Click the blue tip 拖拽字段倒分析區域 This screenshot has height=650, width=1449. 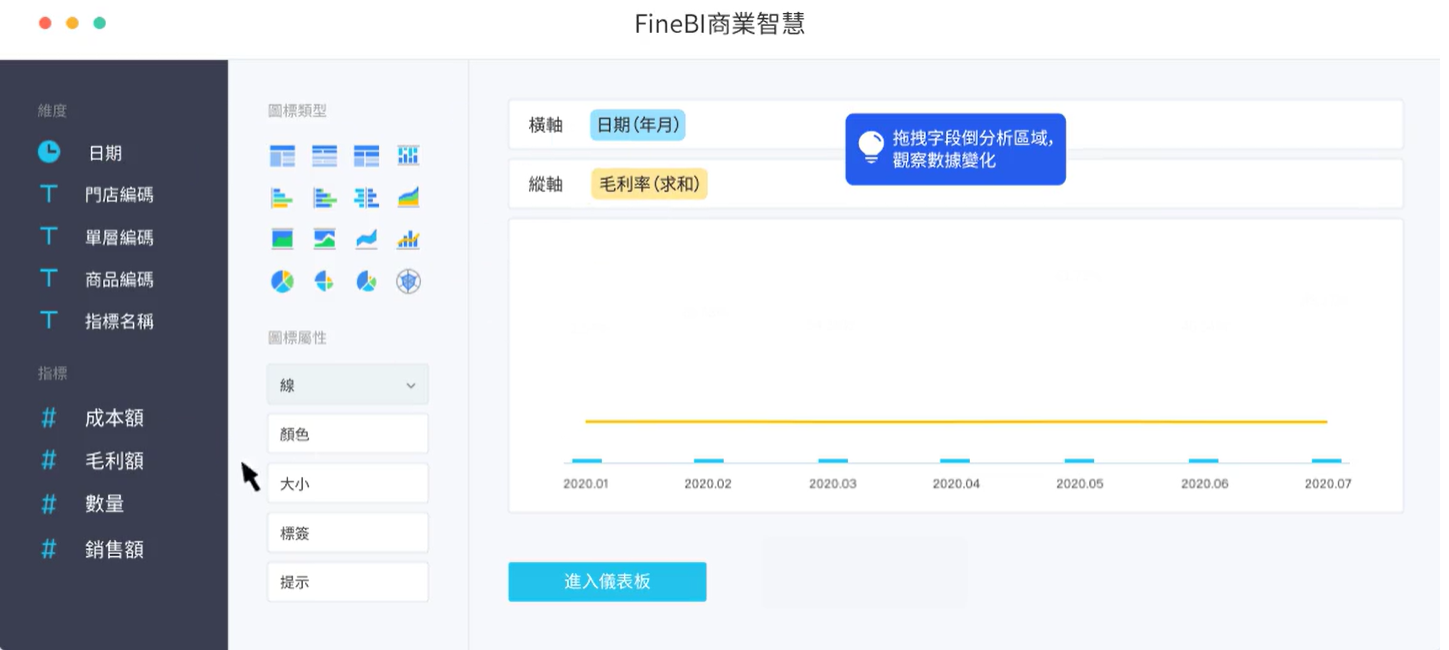coord(955,149)
